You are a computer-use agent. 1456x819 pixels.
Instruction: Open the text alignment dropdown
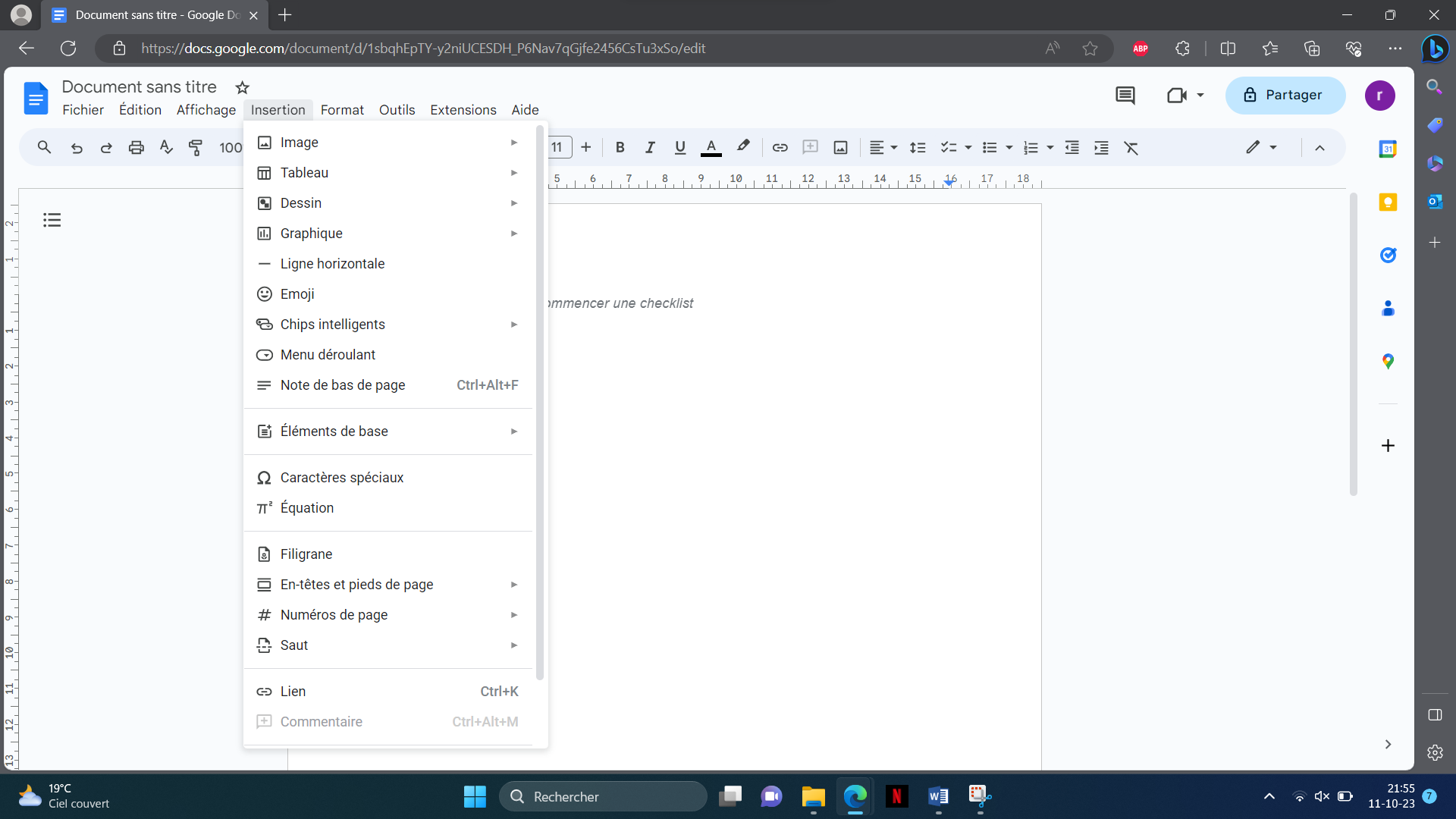pos(883,148)
